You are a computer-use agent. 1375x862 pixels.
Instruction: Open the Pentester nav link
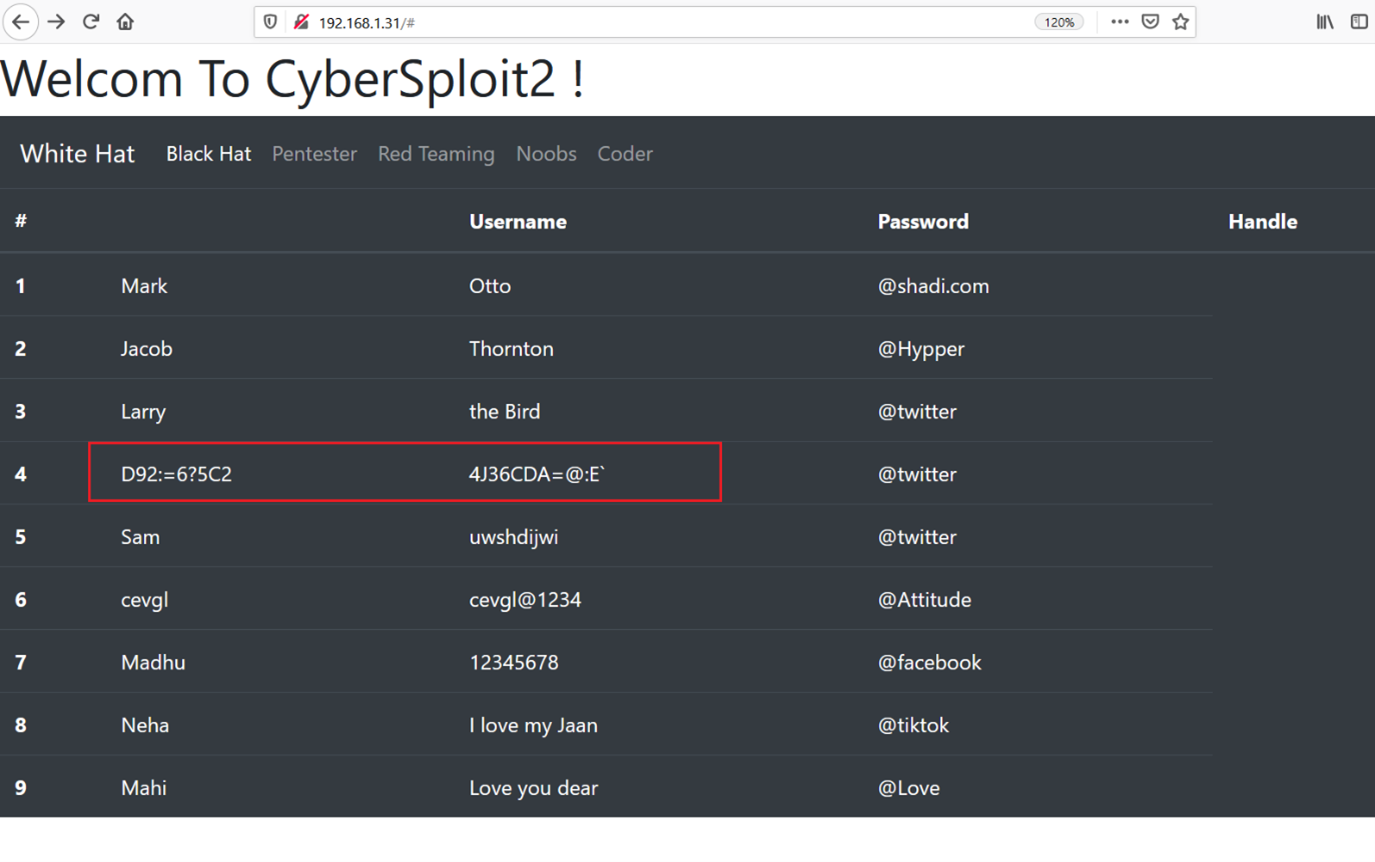314,153
